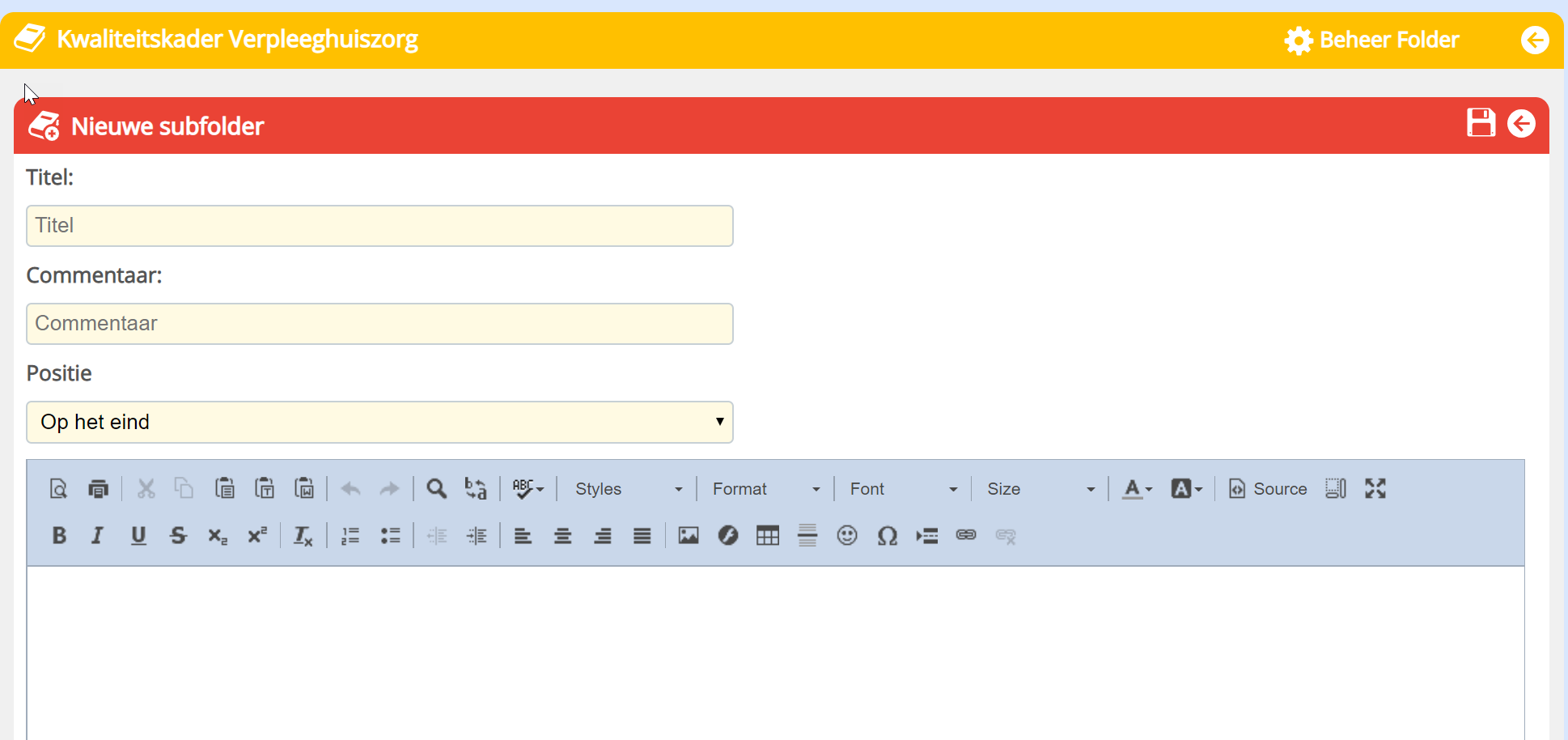1568x740 pixels.
Task: Open Find with the magnifier icon
Action: pyautogui.click(x=436, y=489)
